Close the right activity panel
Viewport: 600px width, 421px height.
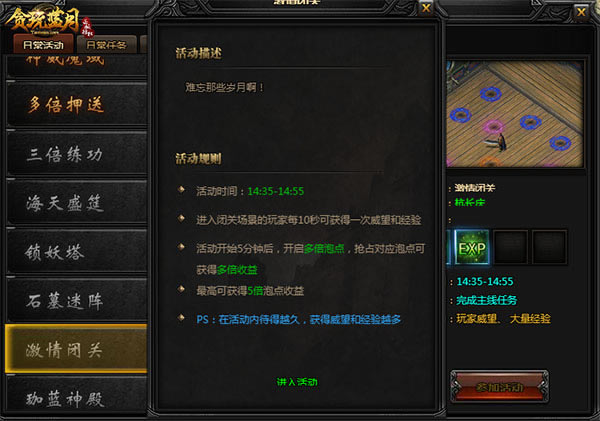pos(581,12)
